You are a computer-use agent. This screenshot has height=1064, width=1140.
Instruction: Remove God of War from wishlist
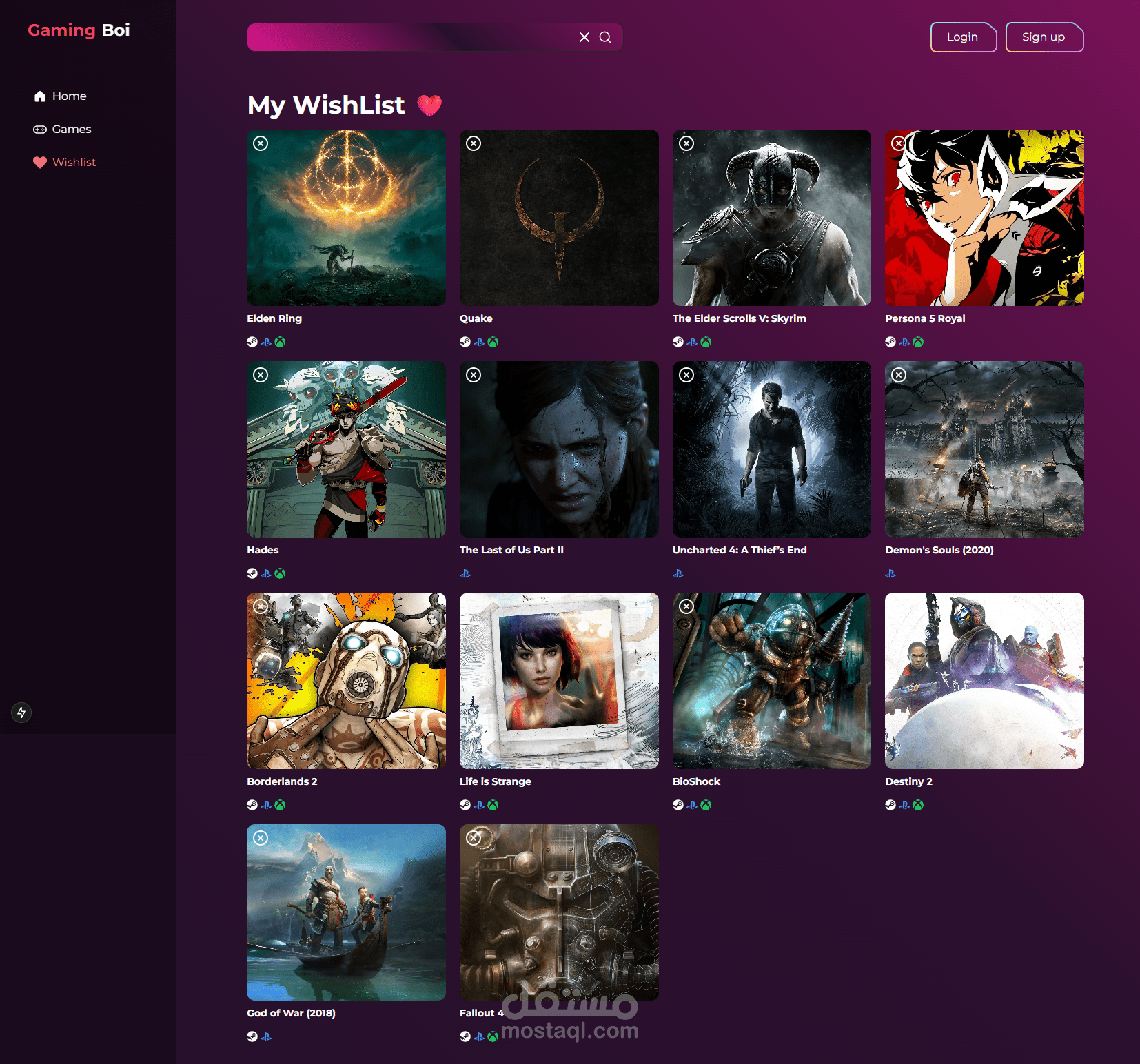point(261,838)
